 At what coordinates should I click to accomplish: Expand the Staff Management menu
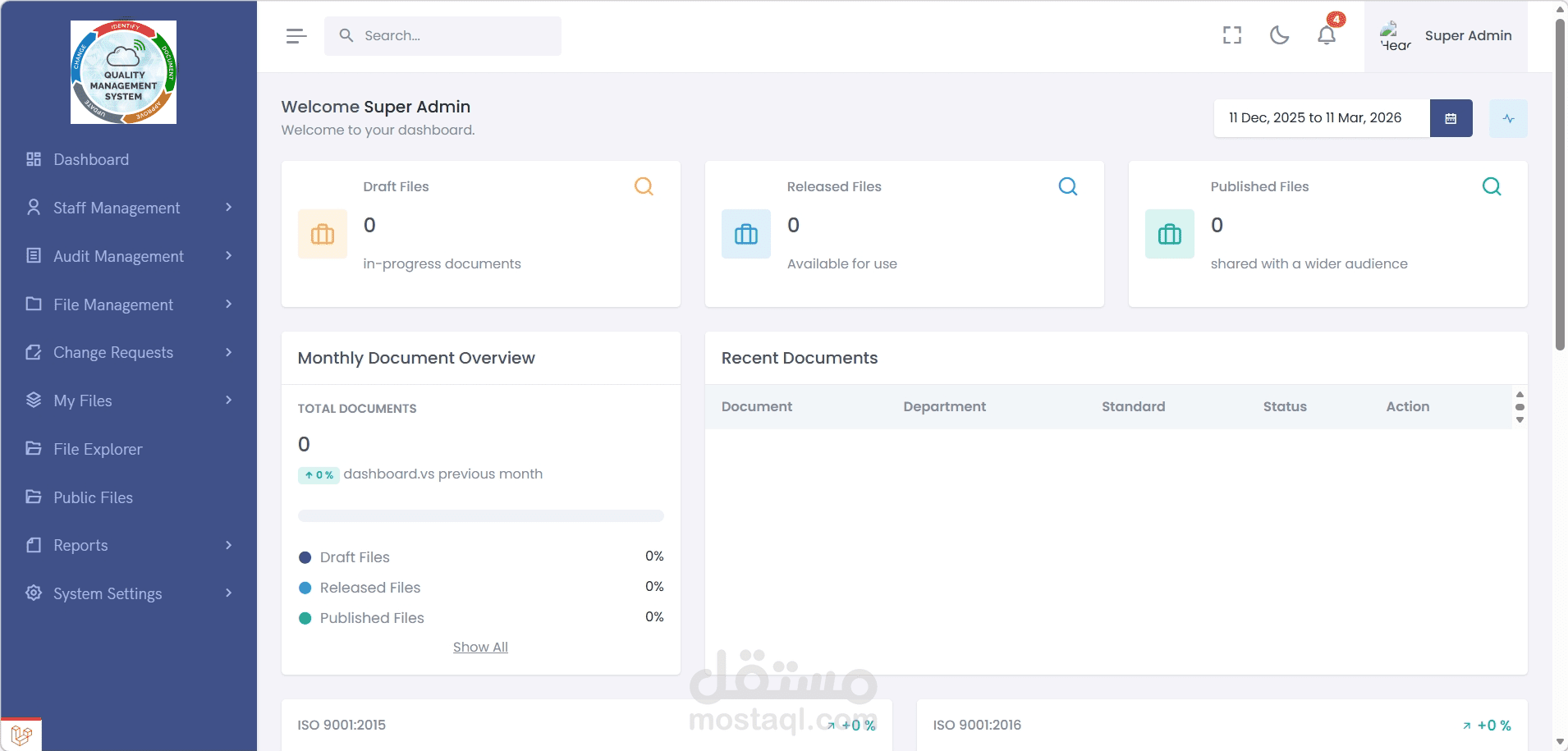tap(228, 208)
